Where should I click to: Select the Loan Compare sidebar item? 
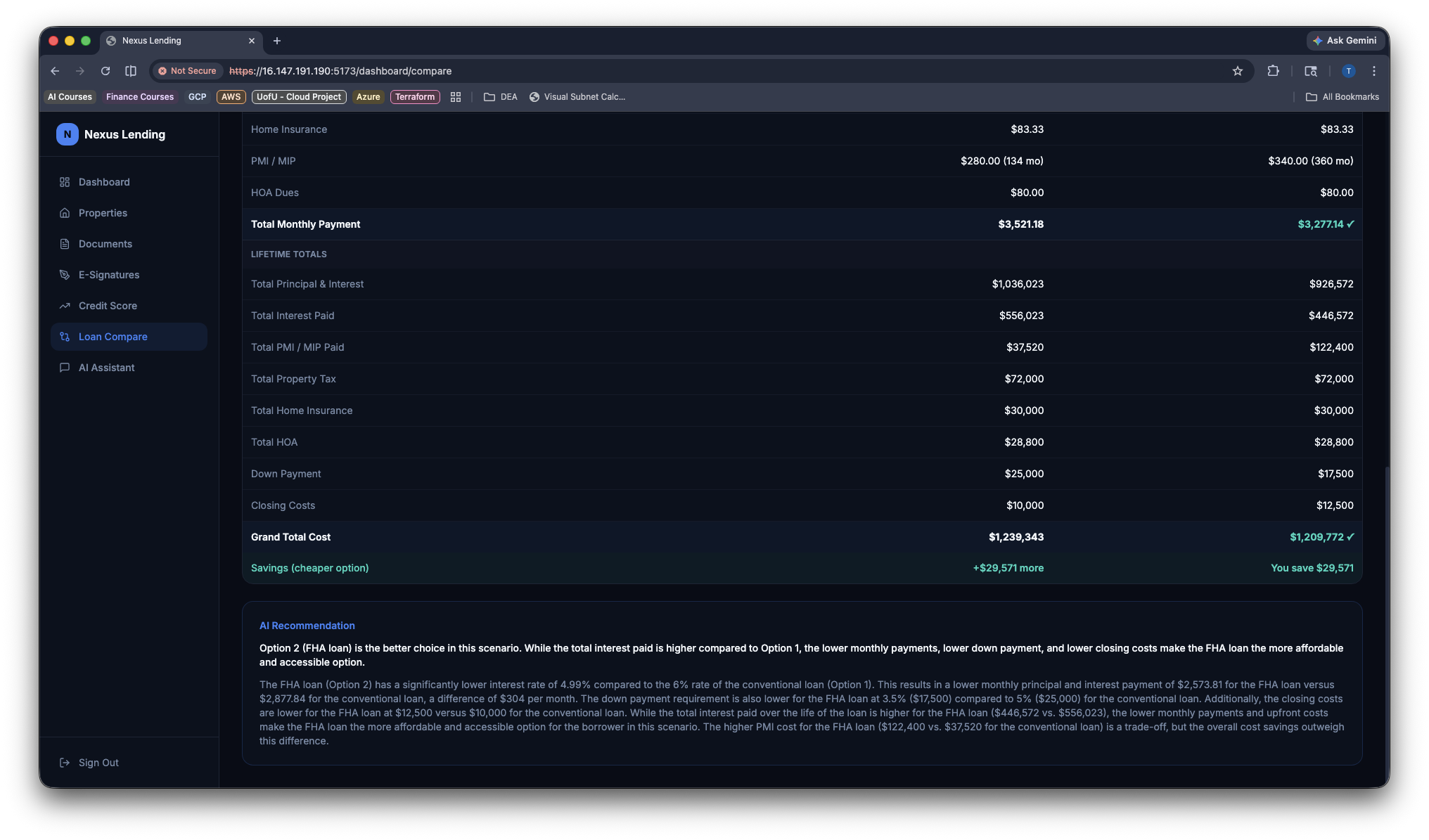113,337
